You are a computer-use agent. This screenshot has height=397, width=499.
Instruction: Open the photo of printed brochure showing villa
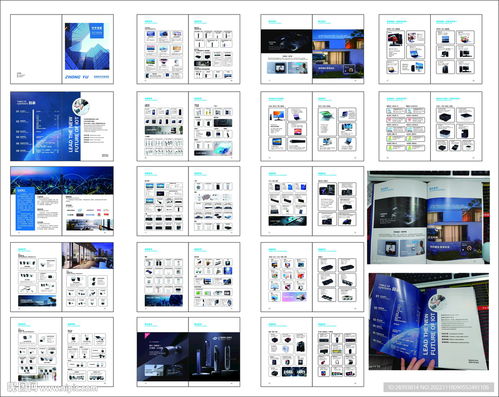tap(429, 217)
